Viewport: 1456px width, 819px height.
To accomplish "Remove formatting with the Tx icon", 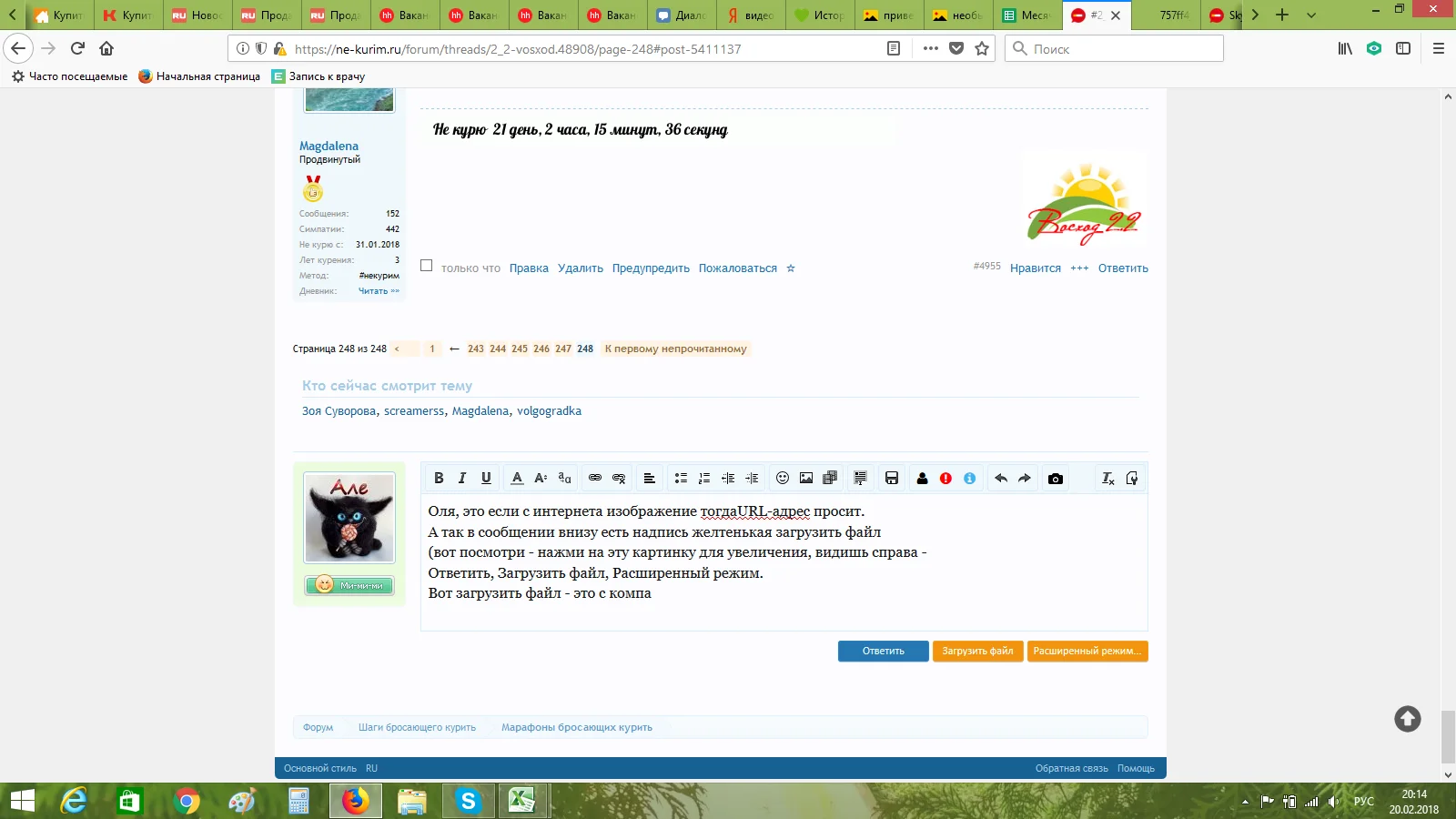I will coord(1108,478).
